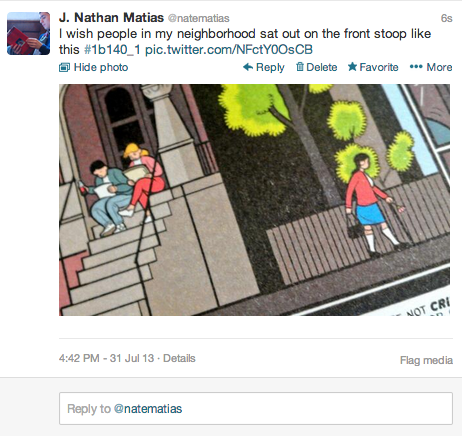Toggle Hide photo to collapse image
462x436 pixels.
coord(94,67)
